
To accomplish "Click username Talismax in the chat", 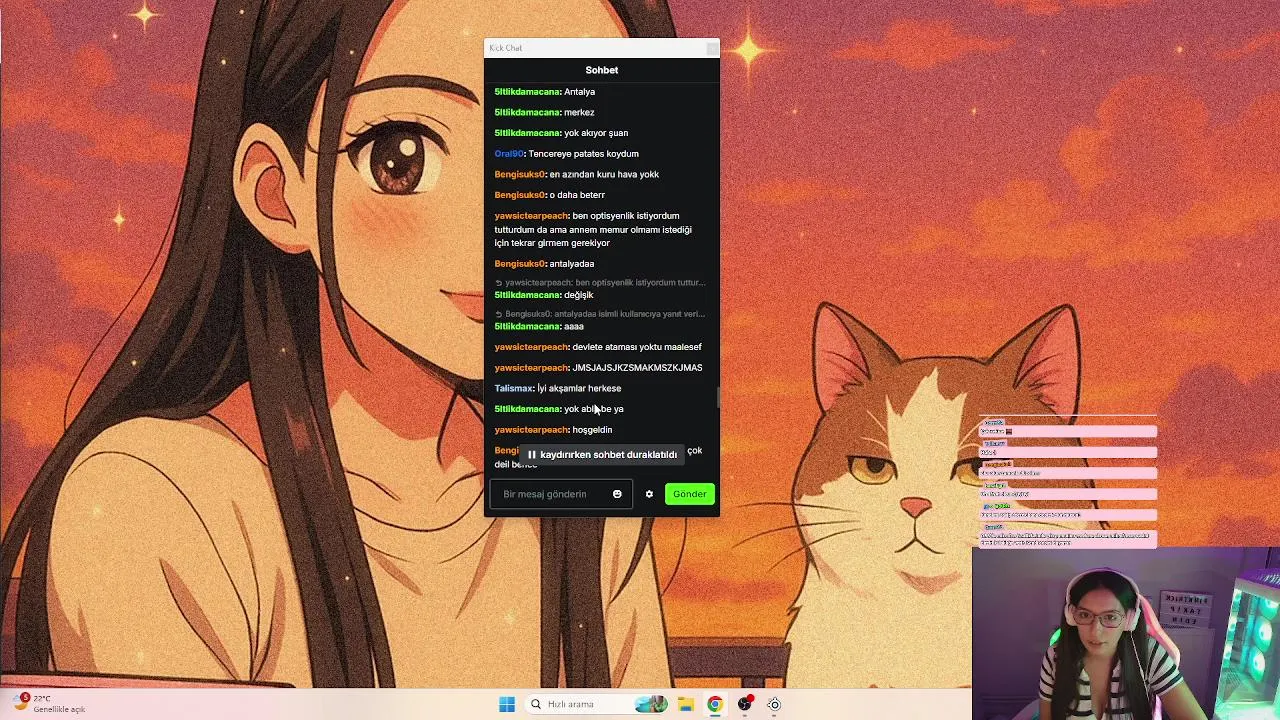I will click(514, 388).
